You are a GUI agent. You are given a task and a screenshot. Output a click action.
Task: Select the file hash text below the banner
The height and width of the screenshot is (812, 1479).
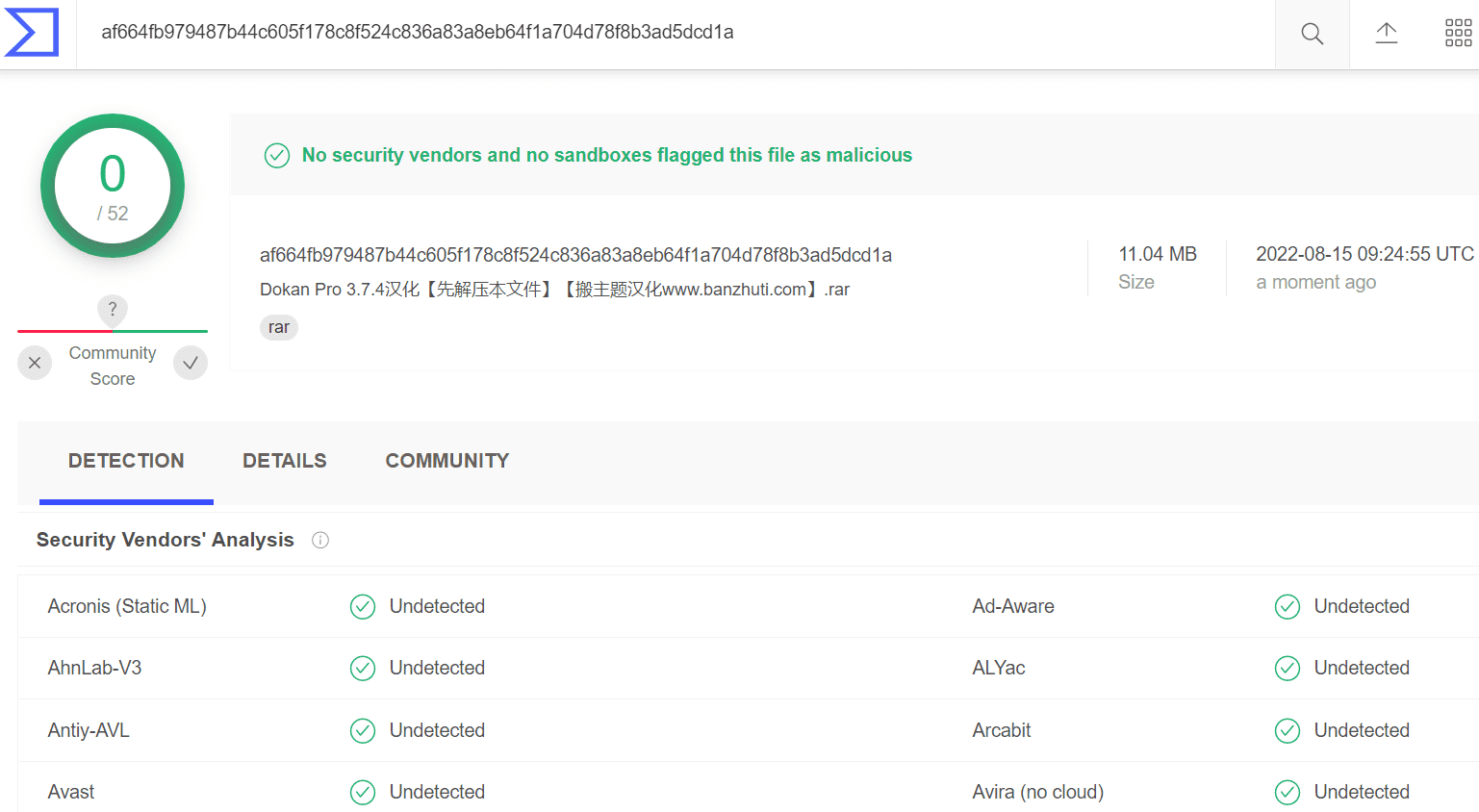pyautogui.click(x=575, y=255)
